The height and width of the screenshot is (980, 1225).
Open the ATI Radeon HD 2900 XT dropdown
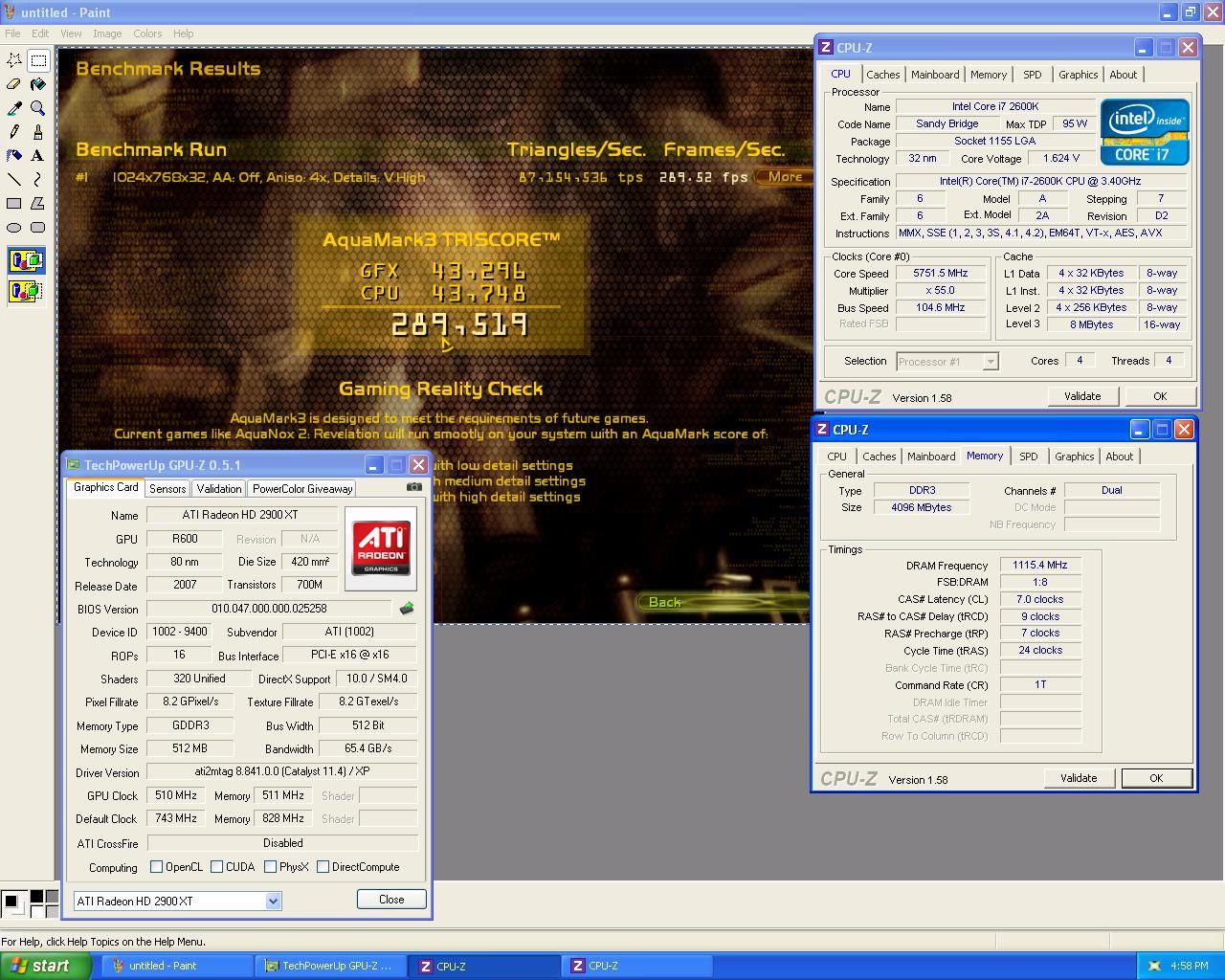pyautogui.click(x=273, y=901)
